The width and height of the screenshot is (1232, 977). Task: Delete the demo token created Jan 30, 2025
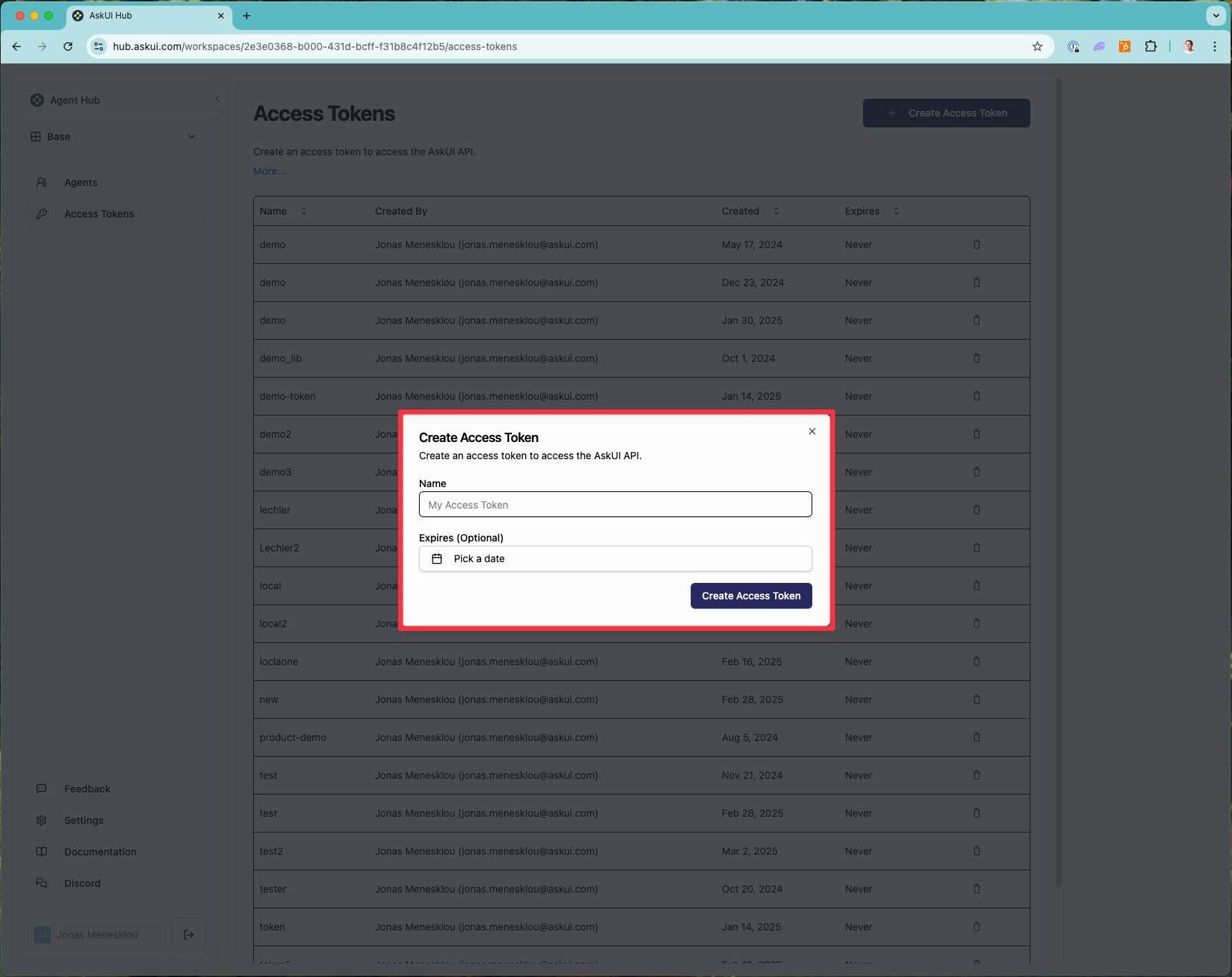[x=976, y=320]
